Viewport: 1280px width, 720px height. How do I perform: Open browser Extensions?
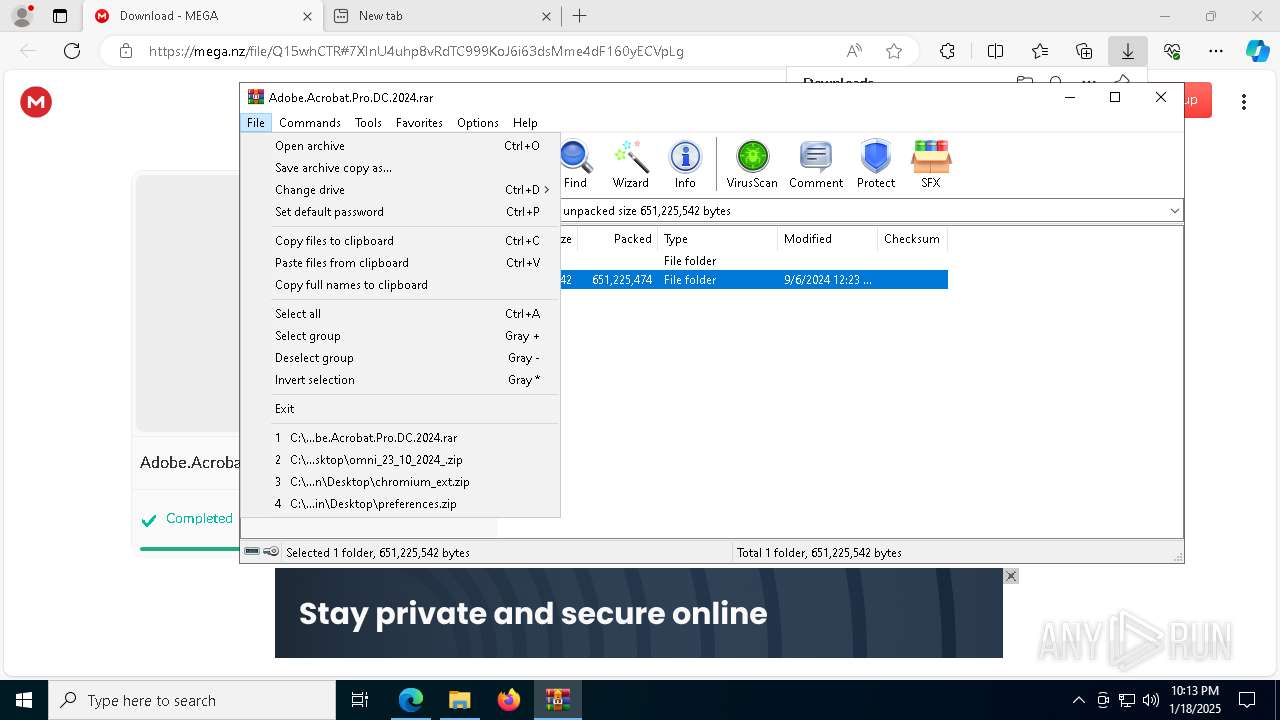947,51
